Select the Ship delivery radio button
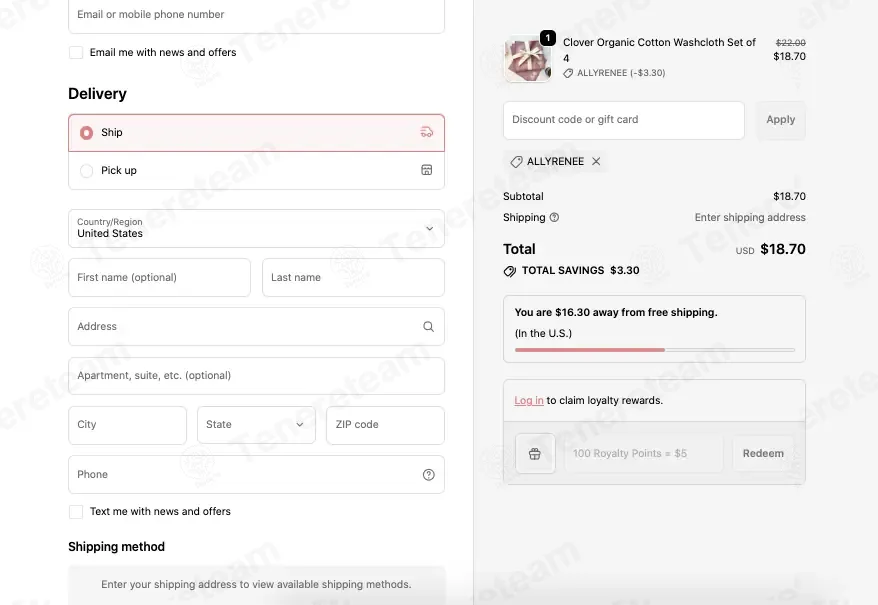 (86, 133)
